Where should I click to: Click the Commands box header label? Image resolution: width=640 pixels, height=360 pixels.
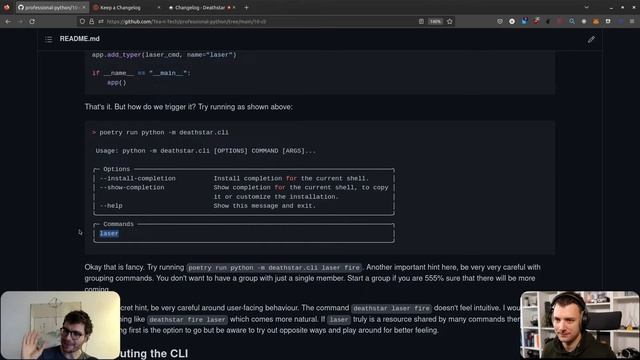(x=118, y=224)
